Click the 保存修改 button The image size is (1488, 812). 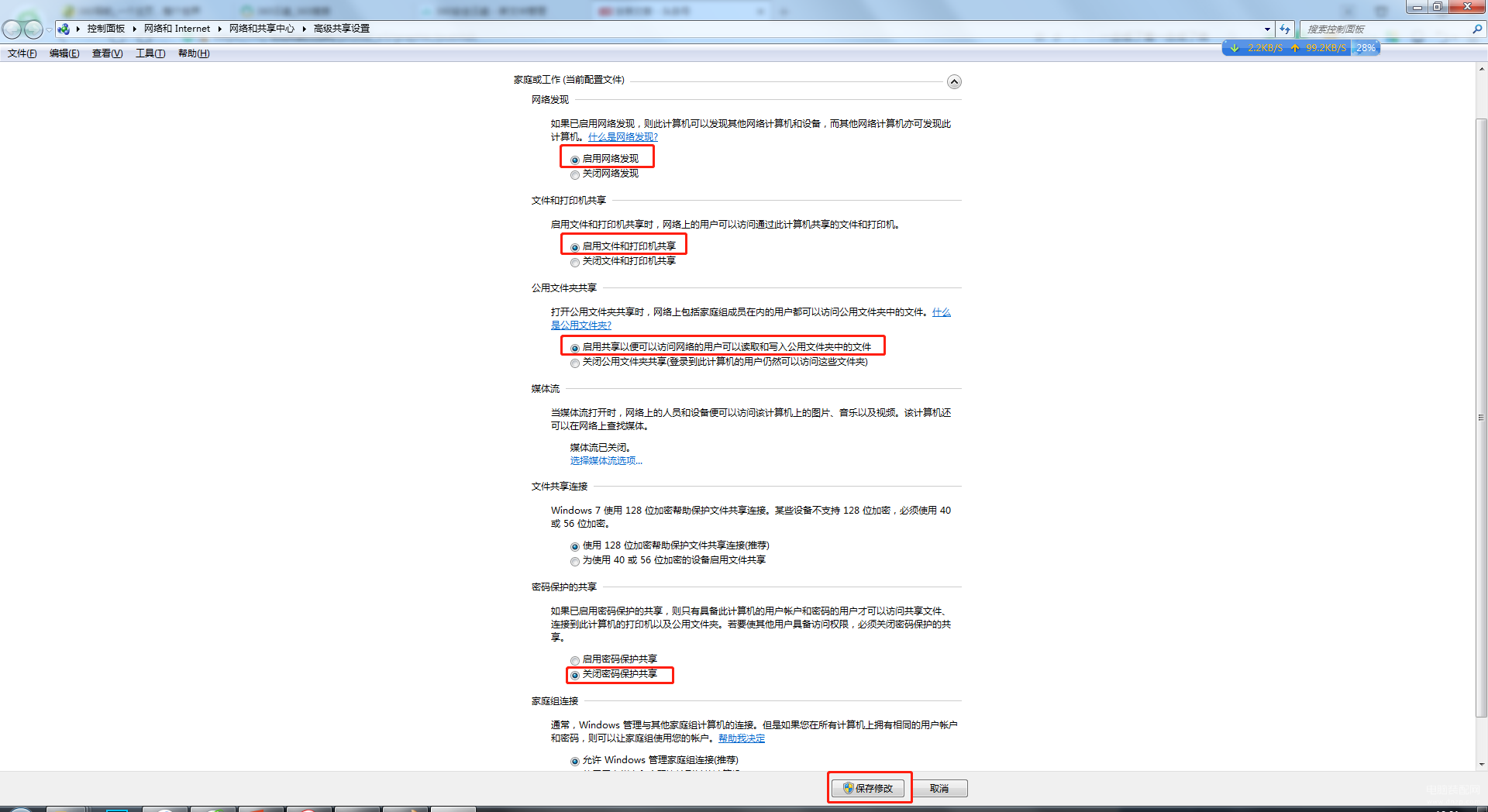[x=868, y=788]
